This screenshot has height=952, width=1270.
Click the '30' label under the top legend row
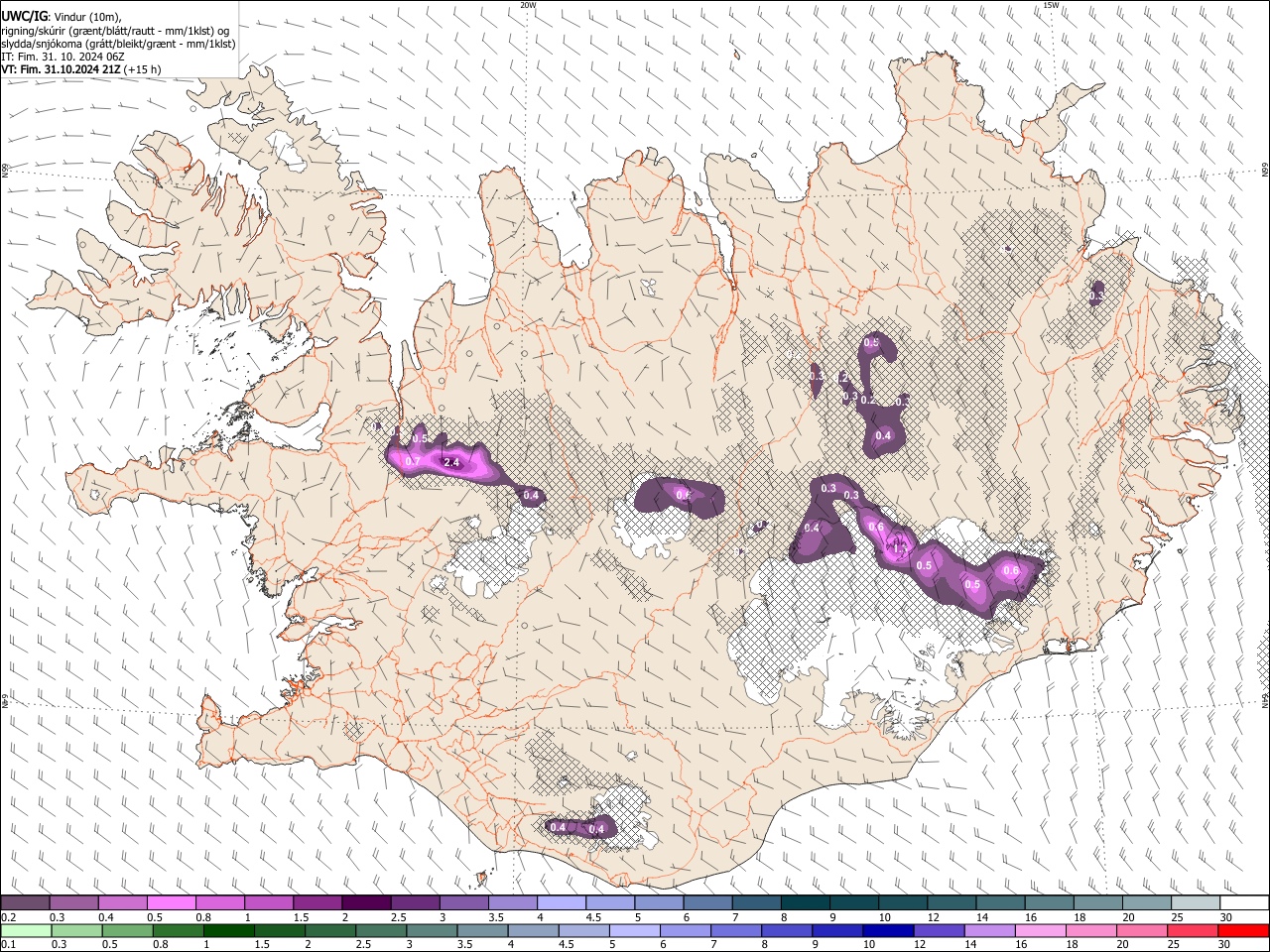pos(1226,917)
